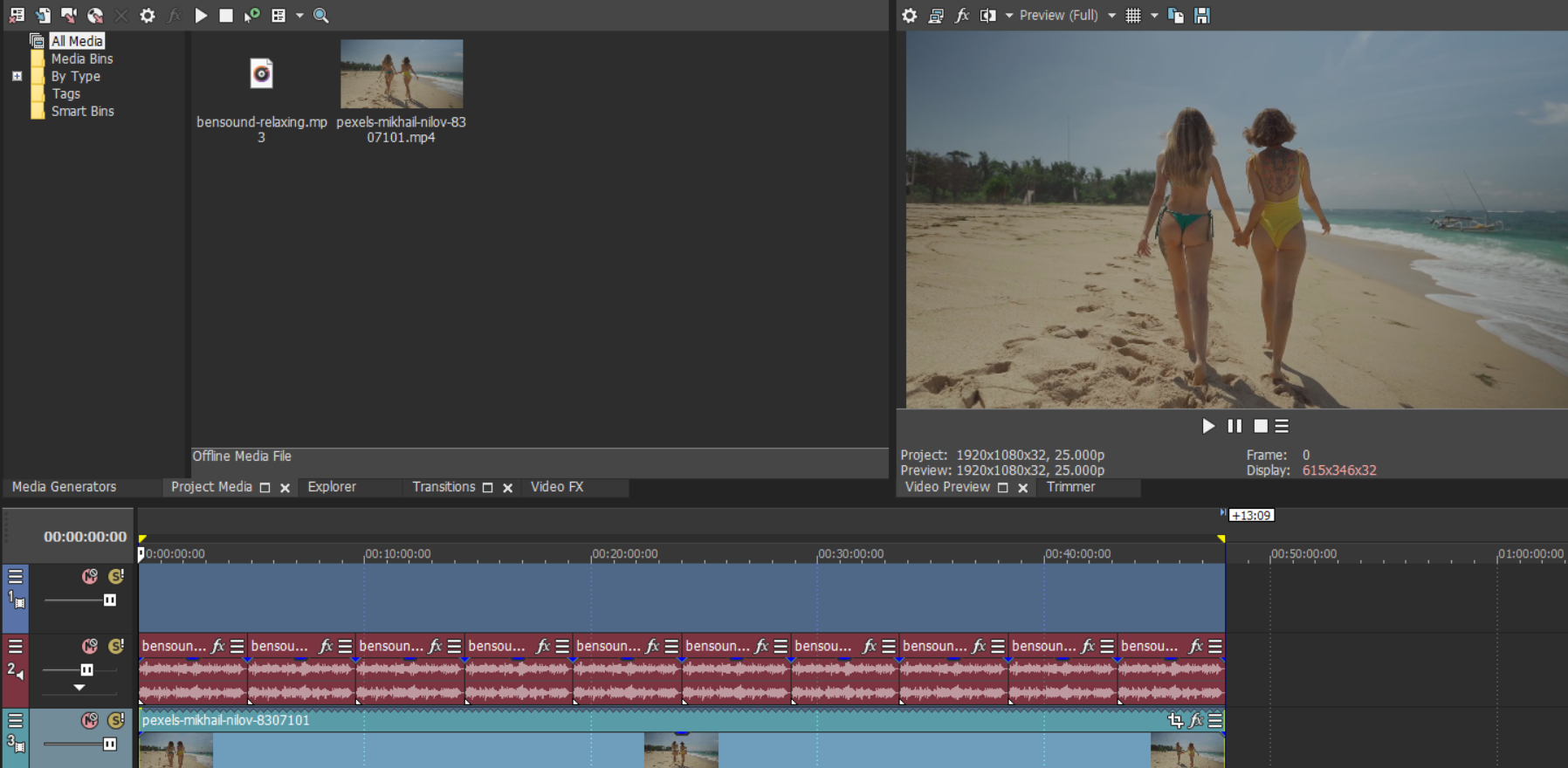
Task: Switch to the Transitions tab
Action: [x=444, y=487]
